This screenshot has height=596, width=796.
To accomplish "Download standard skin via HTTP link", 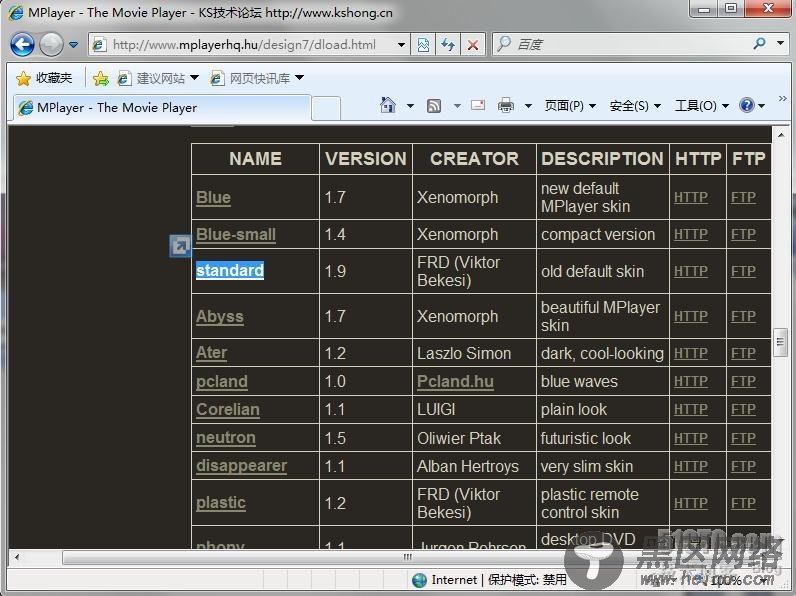I will [x=691, y=272].
